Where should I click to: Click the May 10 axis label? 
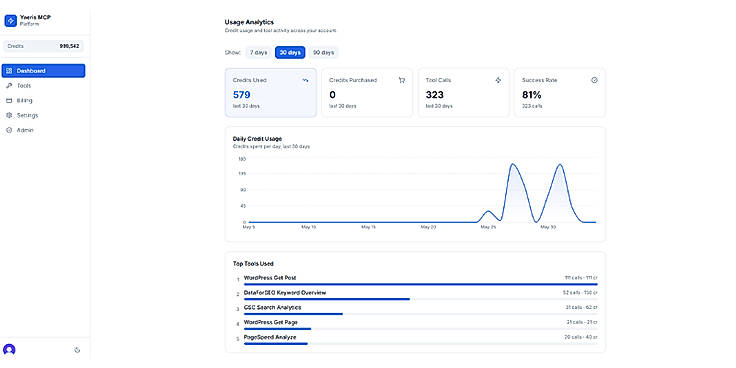click(x=308, y=227)
